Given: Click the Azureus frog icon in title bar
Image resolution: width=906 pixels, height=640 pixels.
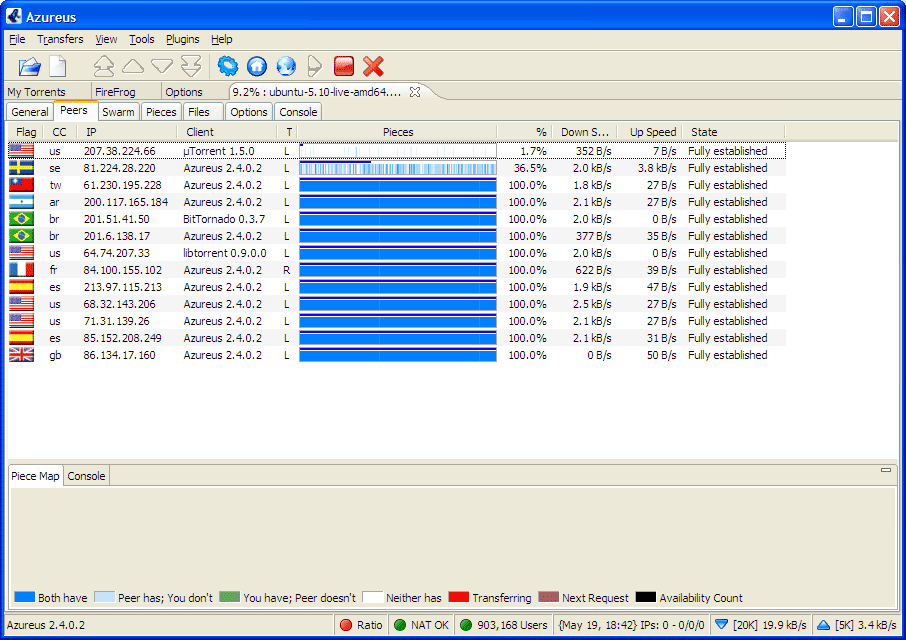Looking at the screenshot, I should click(14, 17).
